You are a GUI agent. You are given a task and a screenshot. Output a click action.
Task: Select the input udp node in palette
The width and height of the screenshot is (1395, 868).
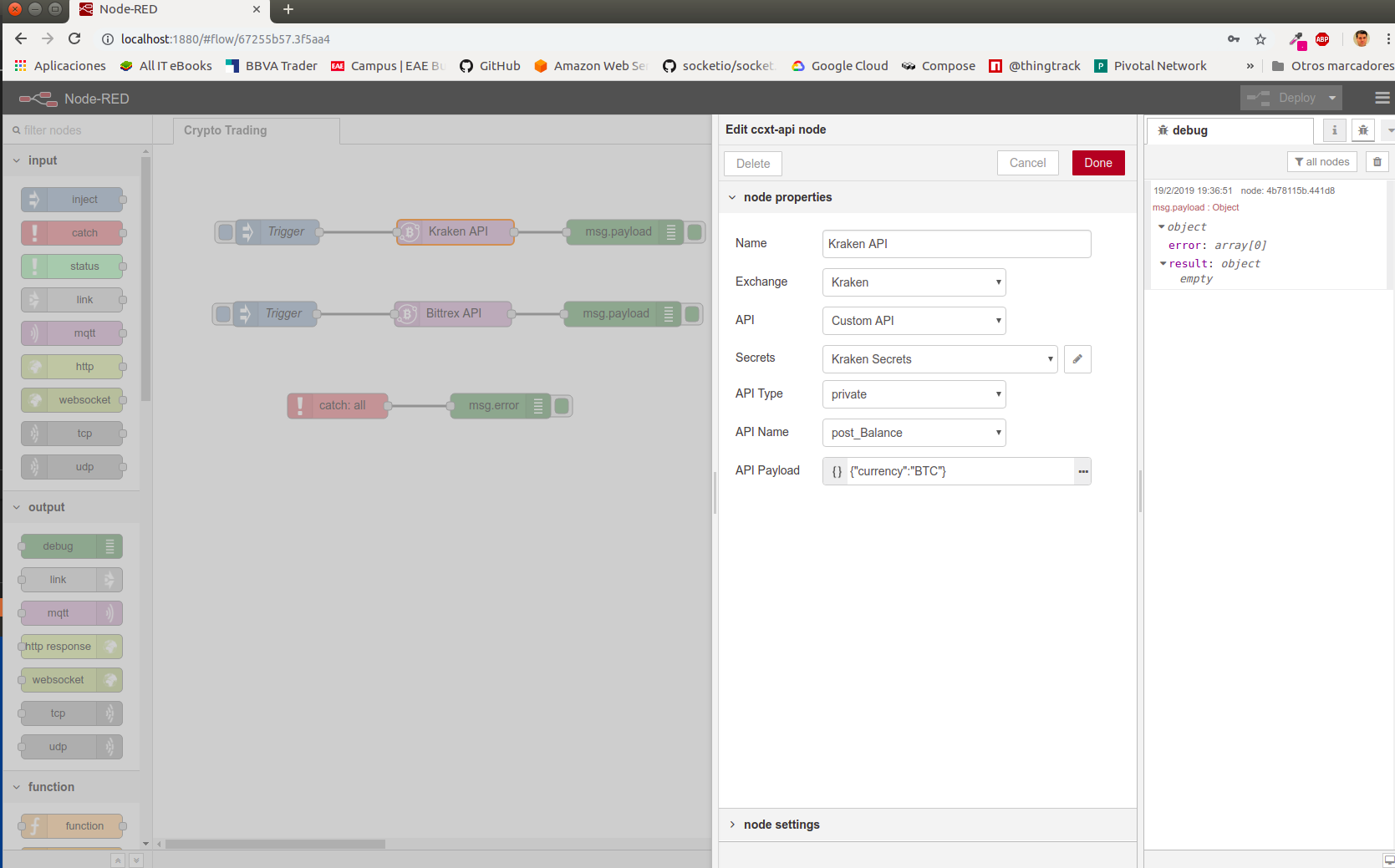coord(73,467)
